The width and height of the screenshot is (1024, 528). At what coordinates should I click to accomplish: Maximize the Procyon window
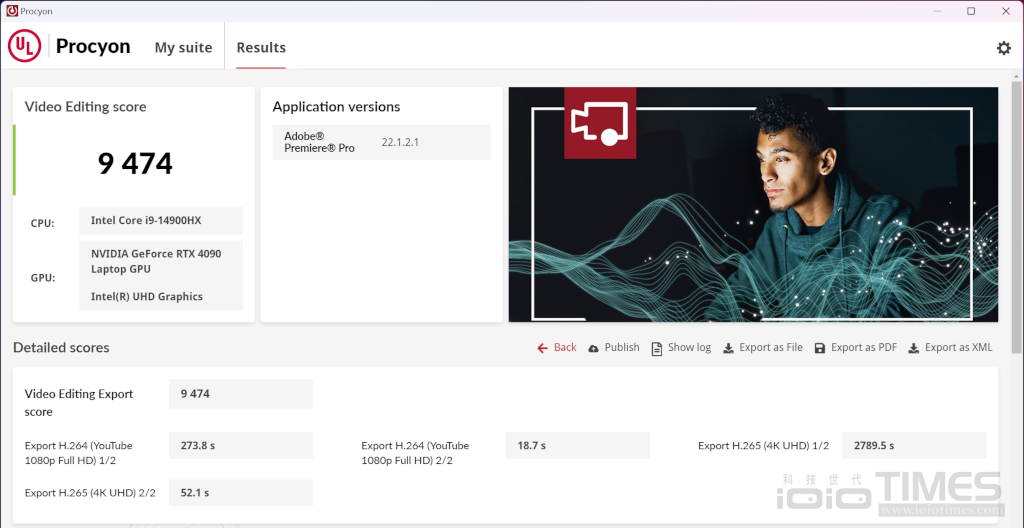coord(971,11)
